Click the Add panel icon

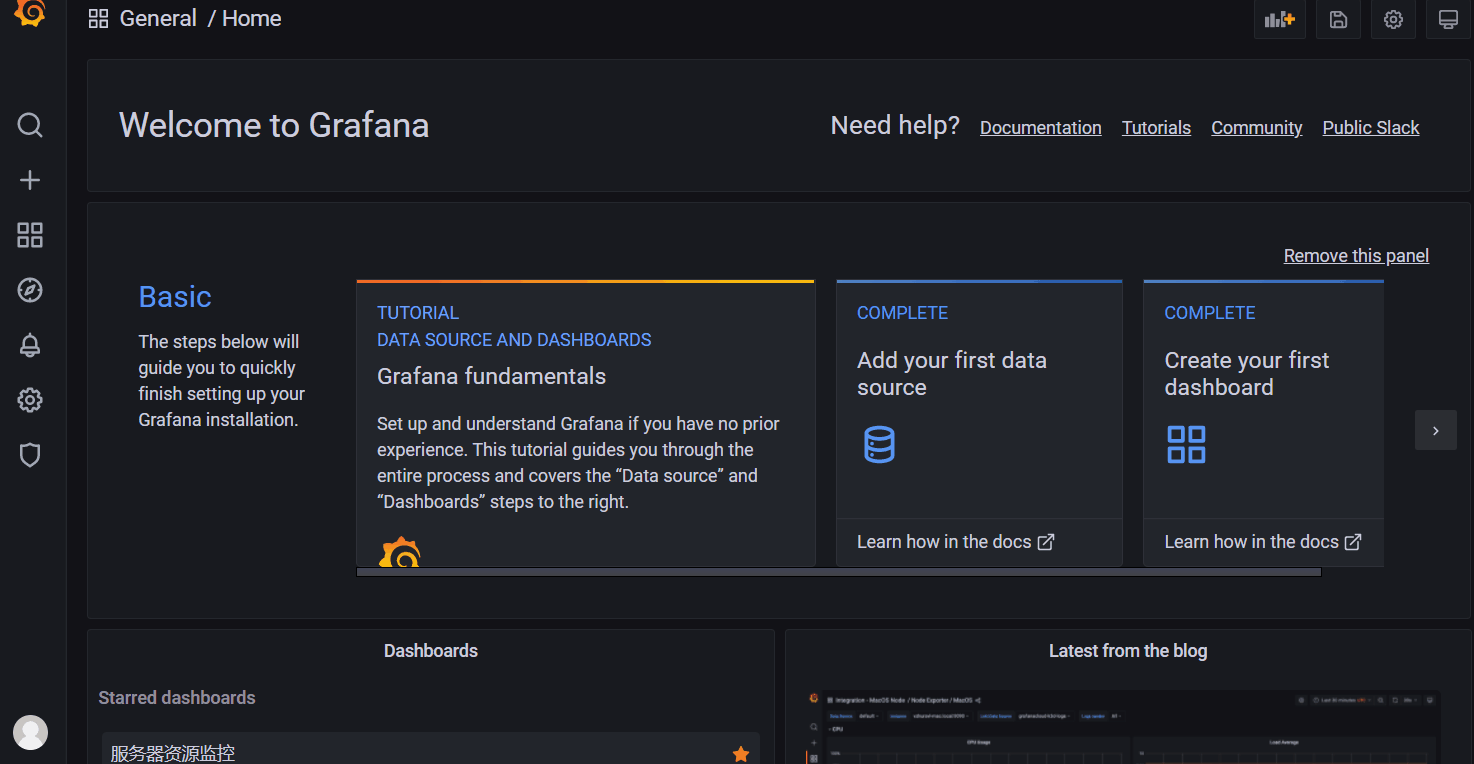1279,19
